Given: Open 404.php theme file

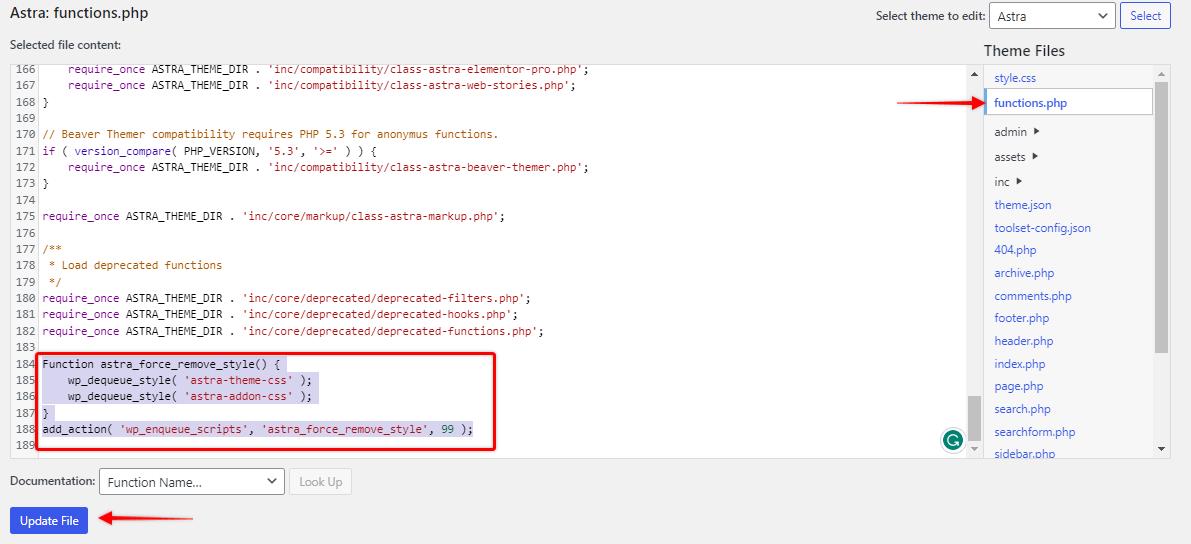Looking at the screenshot, I should click(x=1015, y=250).
